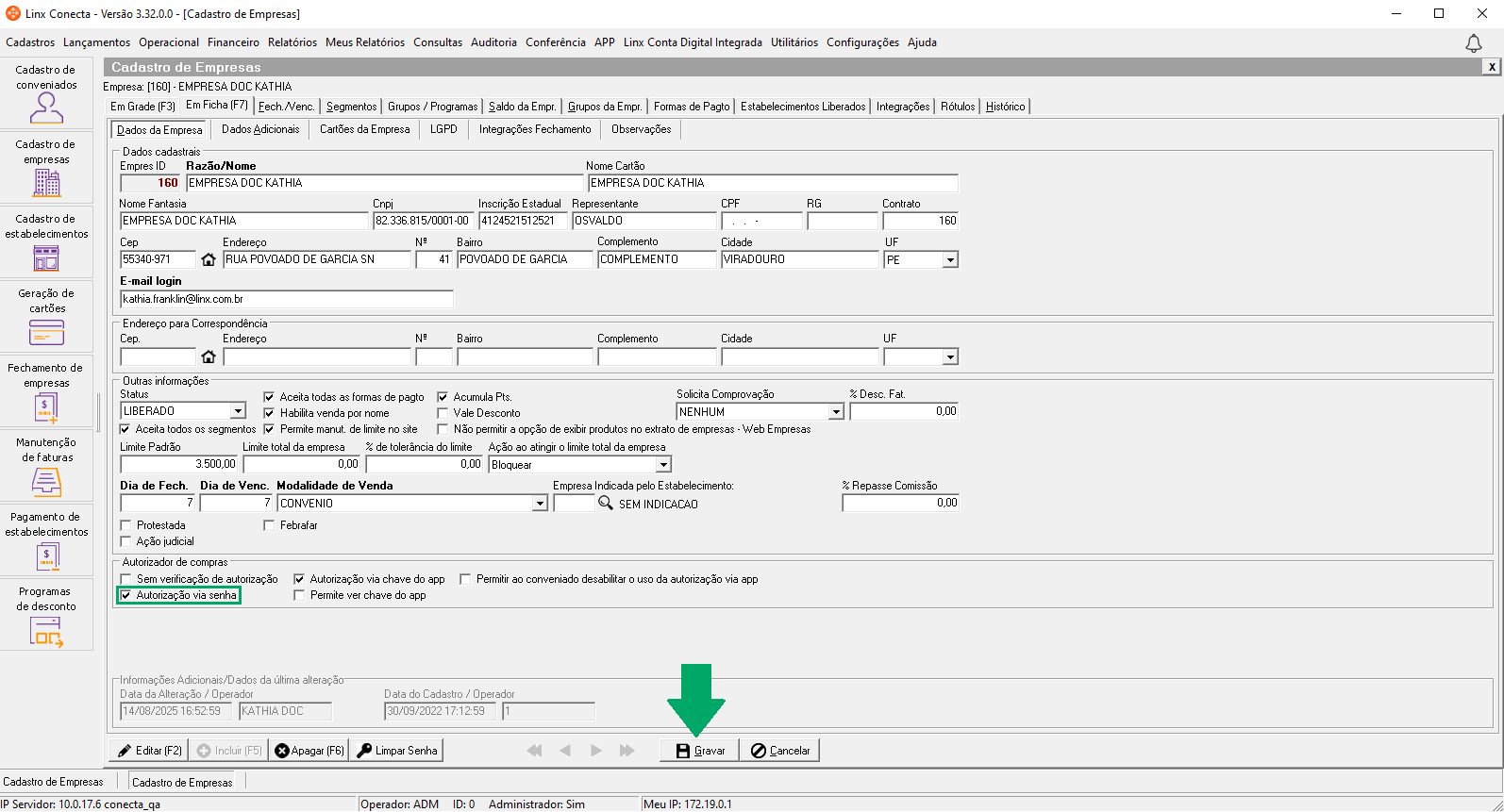Viewport: 1504px width, 812px height.
Task: Switch to Dados Adicionais tab
Action: click(x=260, y=129)
